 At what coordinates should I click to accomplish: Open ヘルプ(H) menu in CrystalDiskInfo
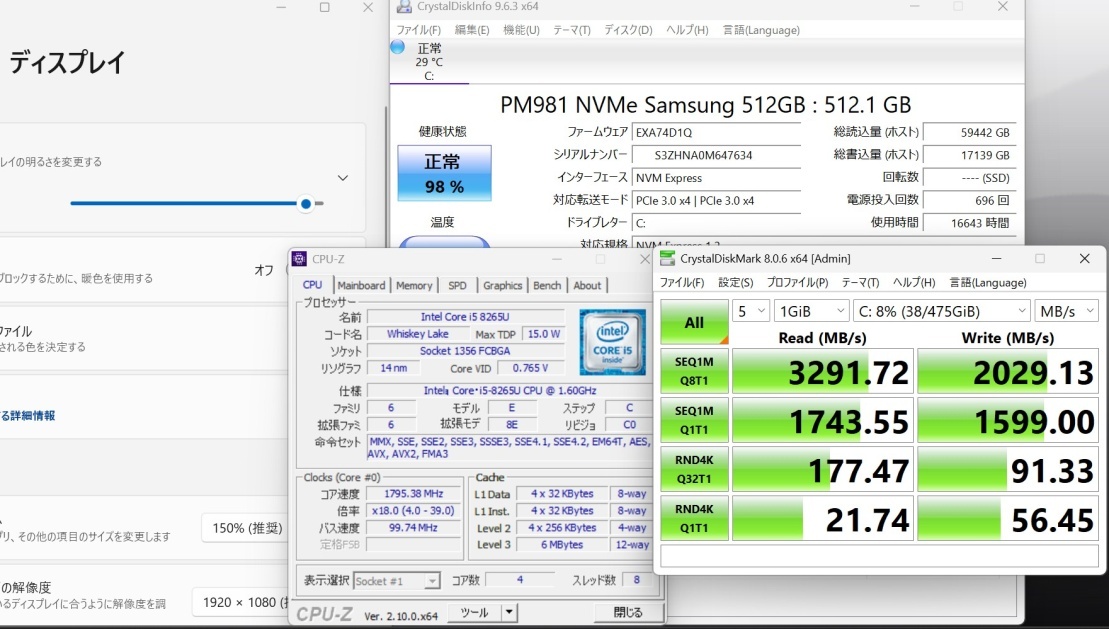pos(687,30)
